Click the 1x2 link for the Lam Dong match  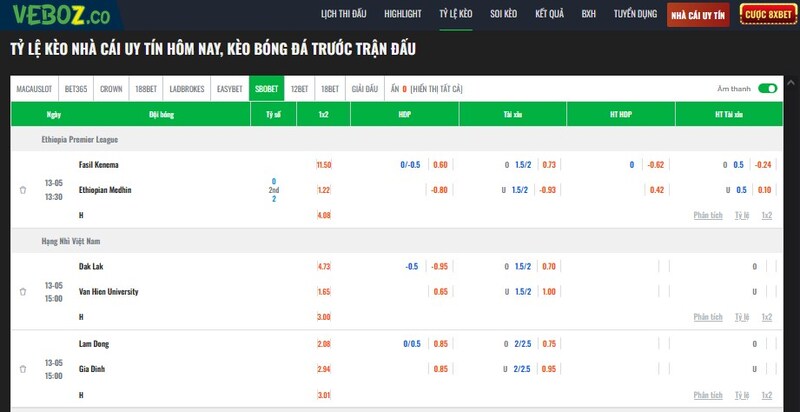pyautogui.click(x=766, y=395)
